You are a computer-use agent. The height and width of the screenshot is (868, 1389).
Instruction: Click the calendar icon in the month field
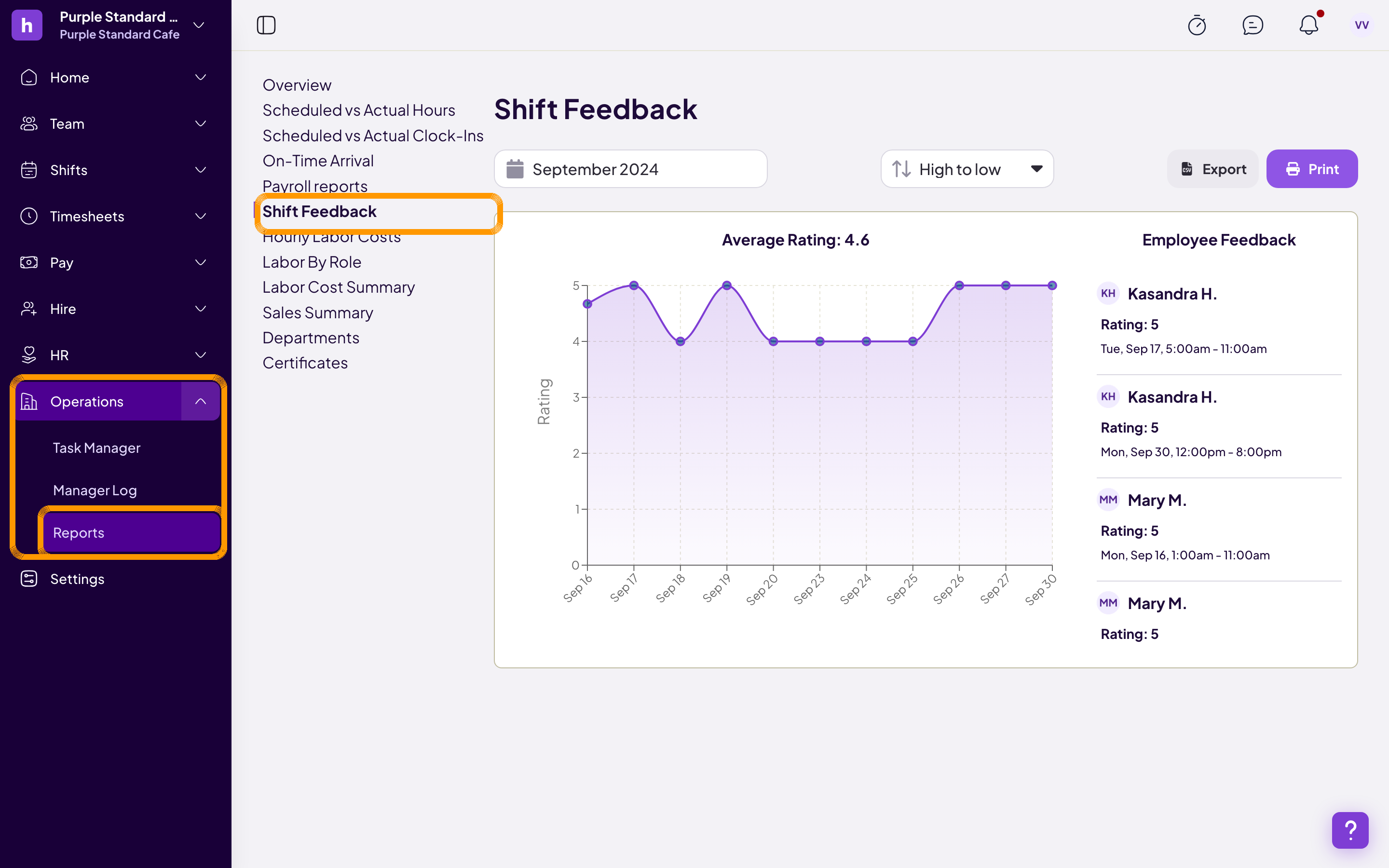(x=515, y=169)
